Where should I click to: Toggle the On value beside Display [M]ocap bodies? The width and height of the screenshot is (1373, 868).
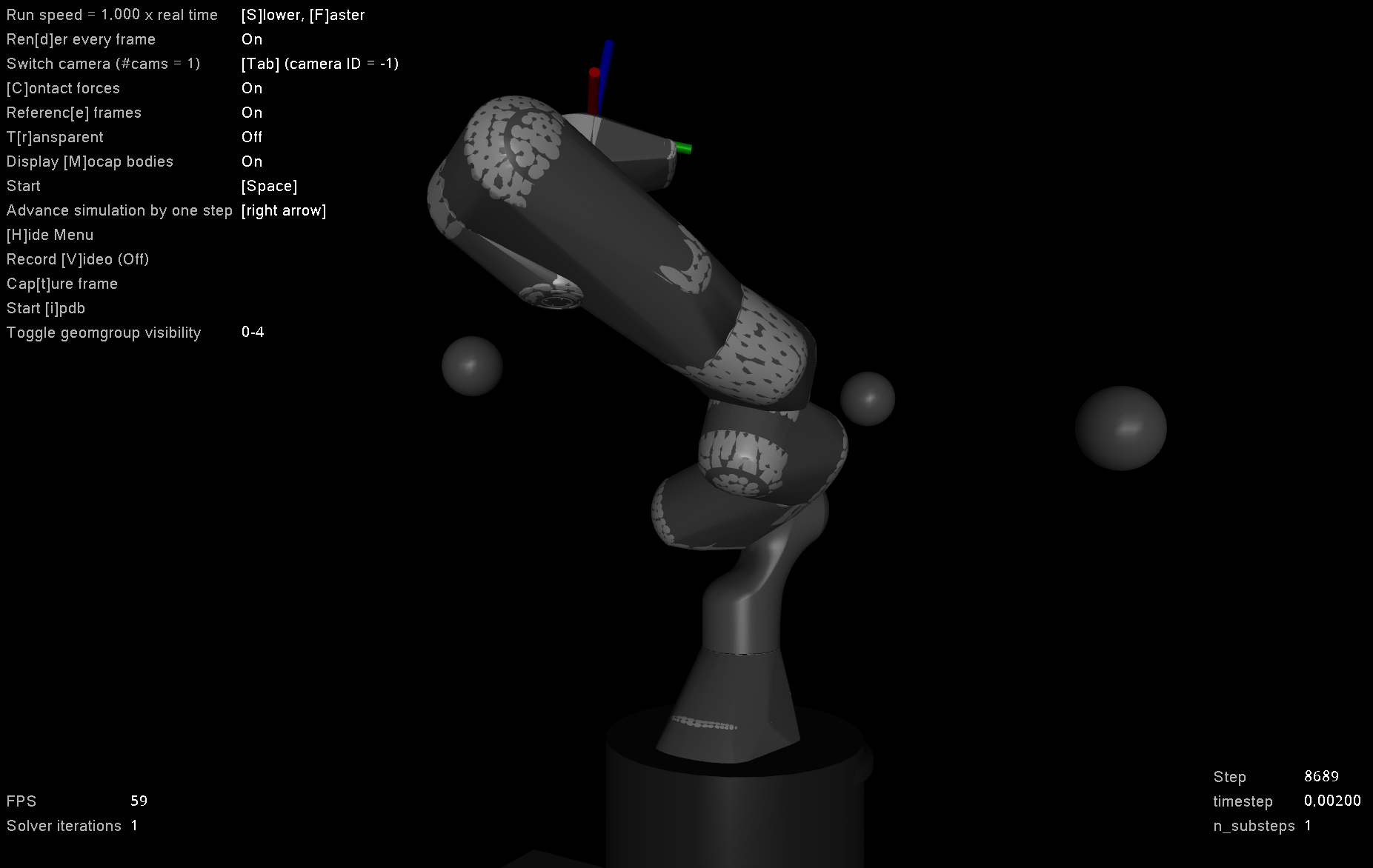[252, 161]
